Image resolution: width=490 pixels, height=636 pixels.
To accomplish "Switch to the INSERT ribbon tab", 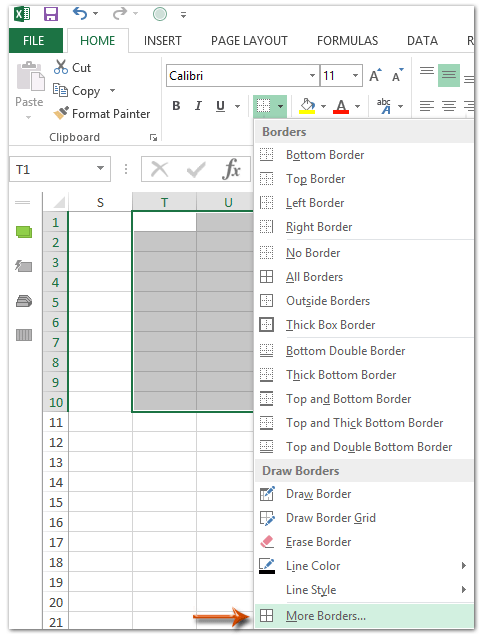I will click(163, 41).
